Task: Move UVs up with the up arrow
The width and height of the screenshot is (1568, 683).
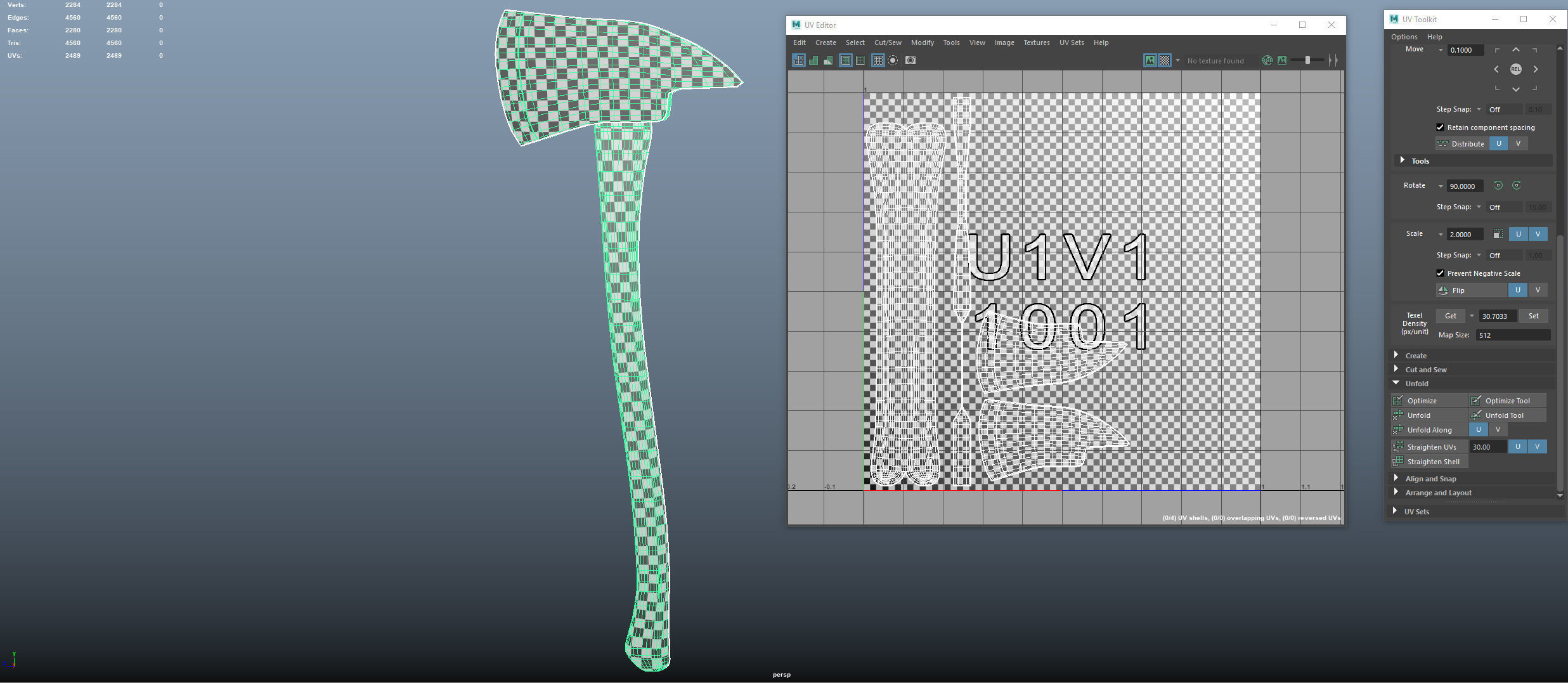Action: 1516,50
